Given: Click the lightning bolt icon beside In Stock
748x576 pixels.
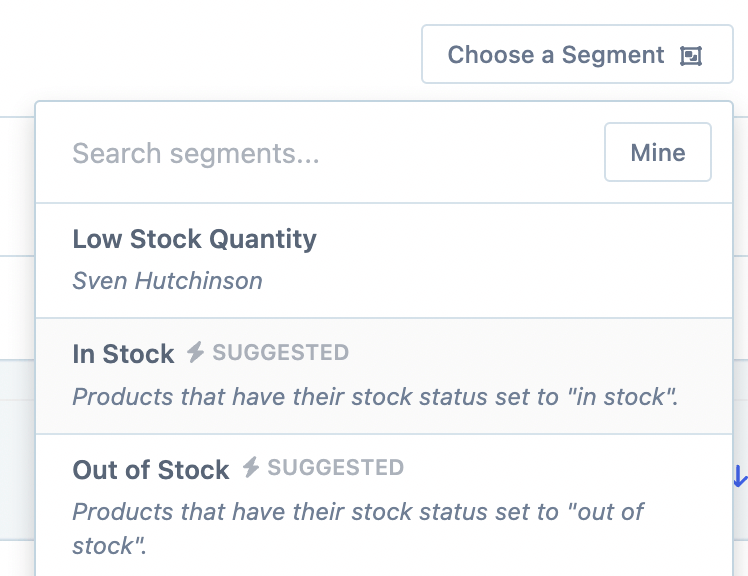Looking at the screenshot, I should [196, 352].
